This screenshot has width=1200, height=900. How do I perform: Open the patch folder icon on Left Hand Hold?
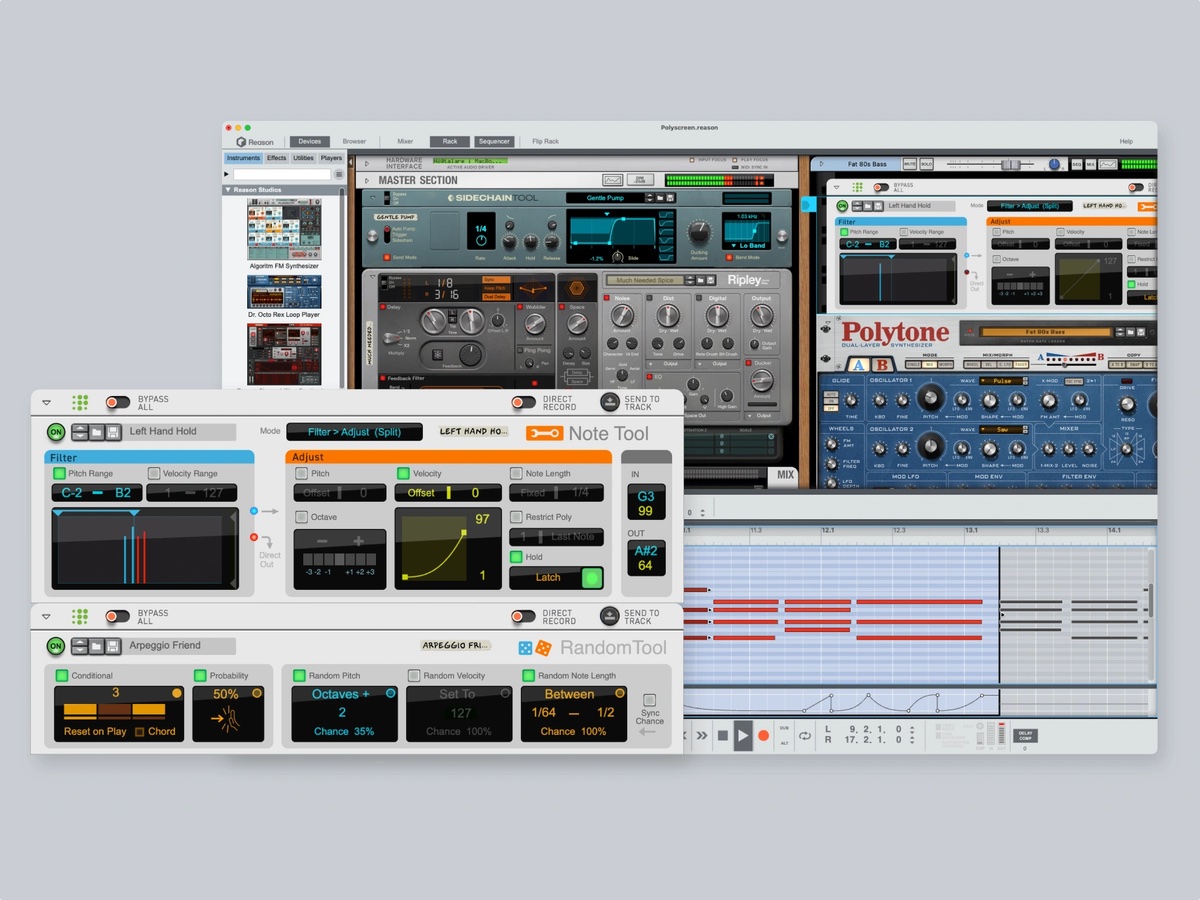tap(96, 432)
